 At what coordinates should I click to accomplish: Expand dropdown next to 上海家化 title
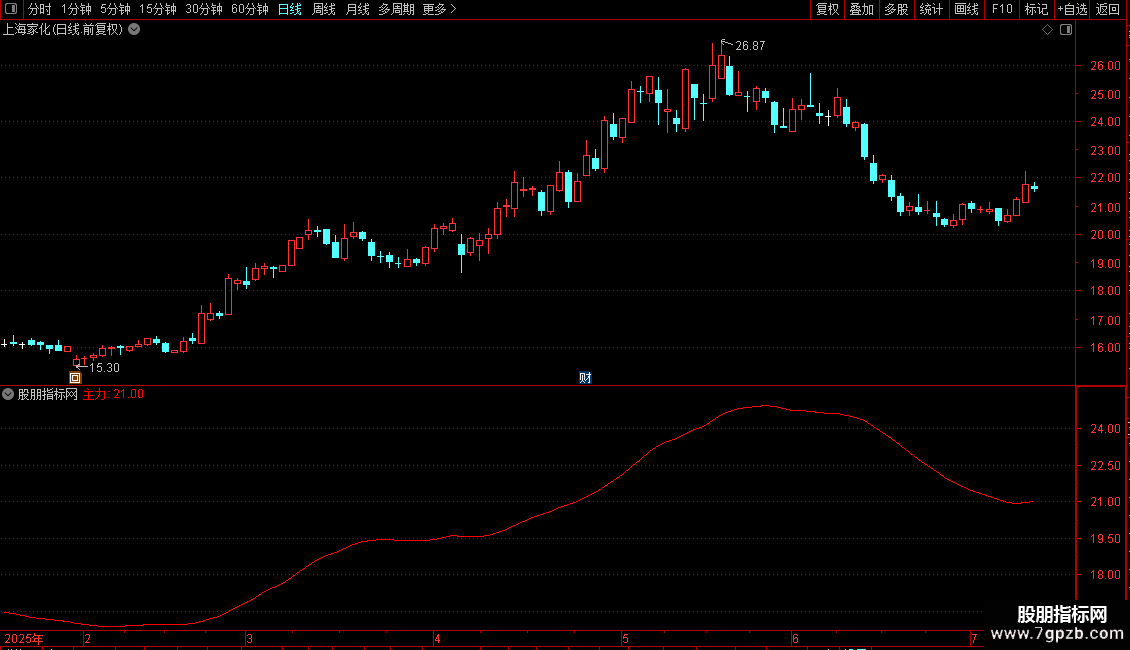pos(134,30)
